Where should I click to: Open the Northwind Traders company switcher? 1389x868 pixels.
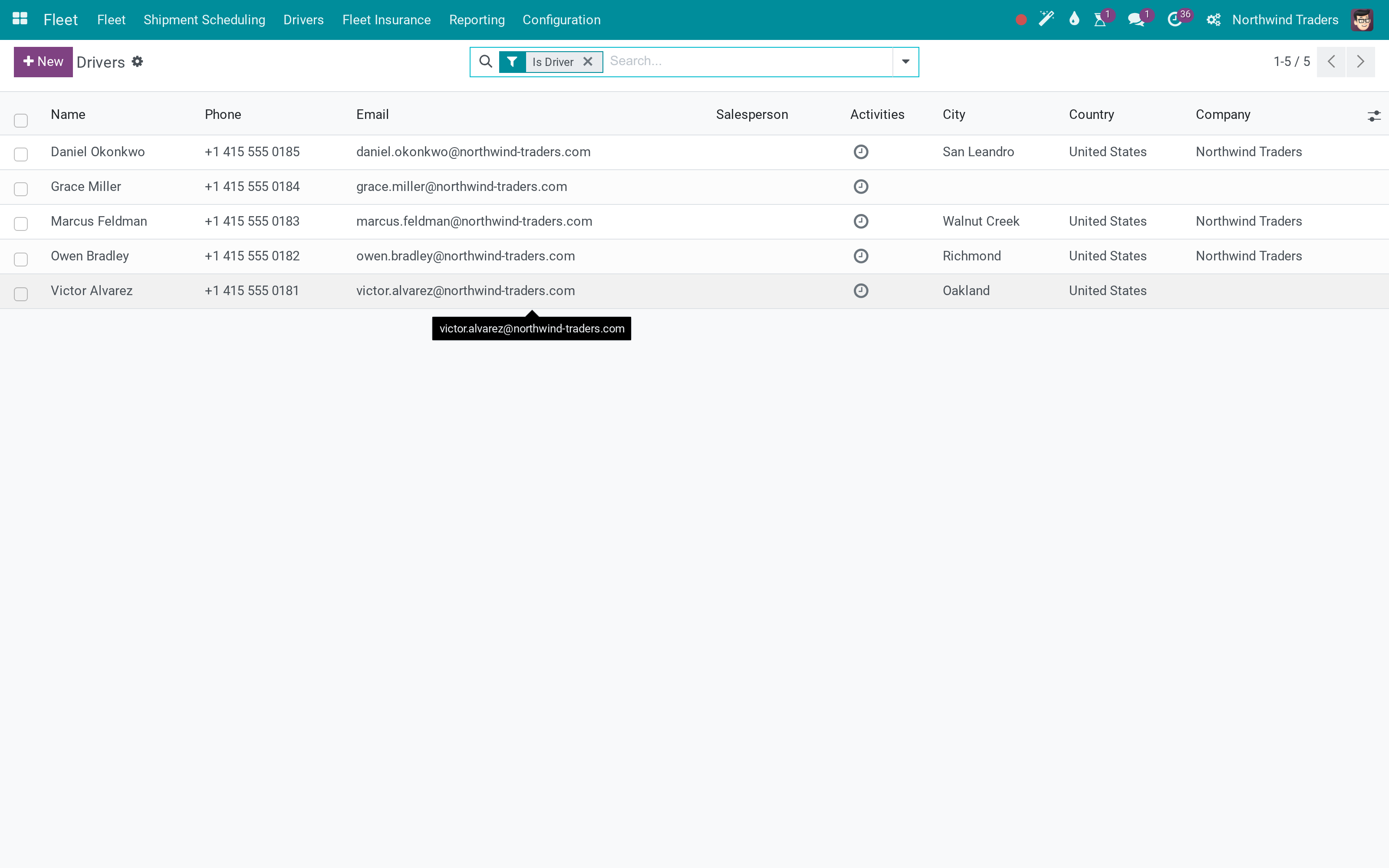coord(1285,20)
